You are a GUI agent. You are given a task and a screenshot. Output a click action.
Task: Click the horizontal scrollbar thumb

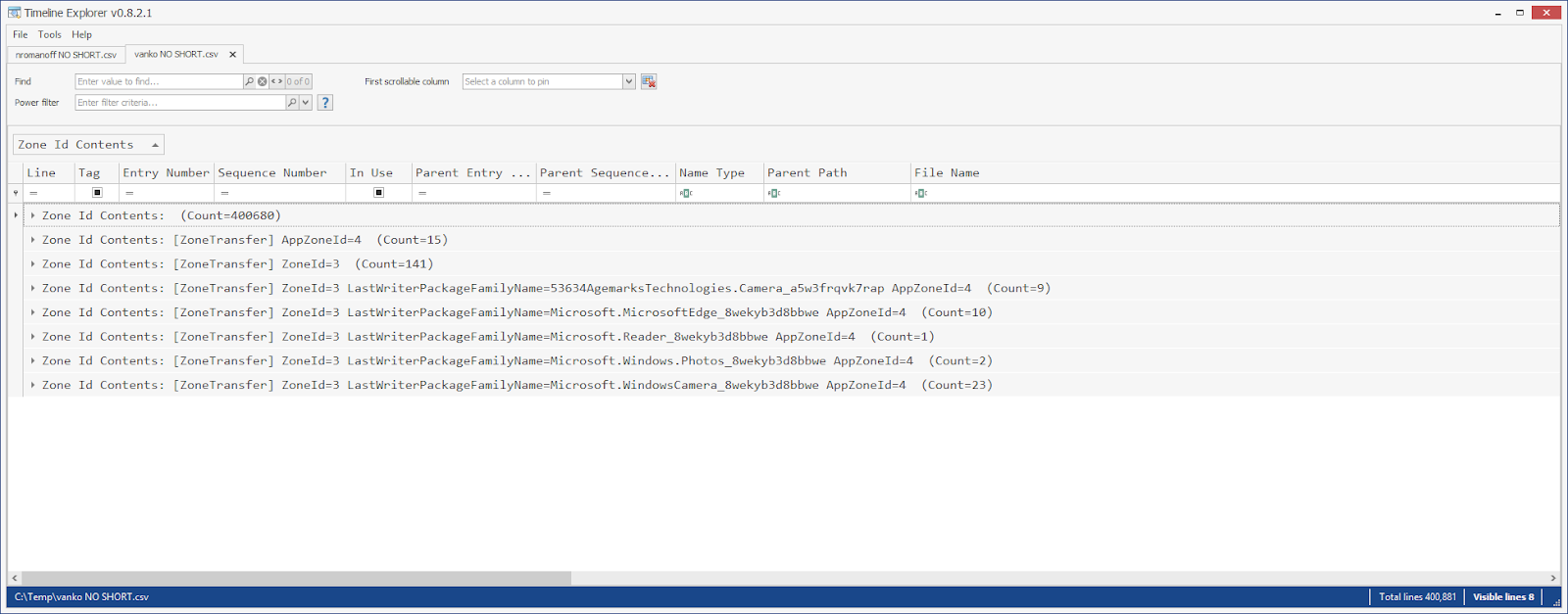(x=296, y=578)
